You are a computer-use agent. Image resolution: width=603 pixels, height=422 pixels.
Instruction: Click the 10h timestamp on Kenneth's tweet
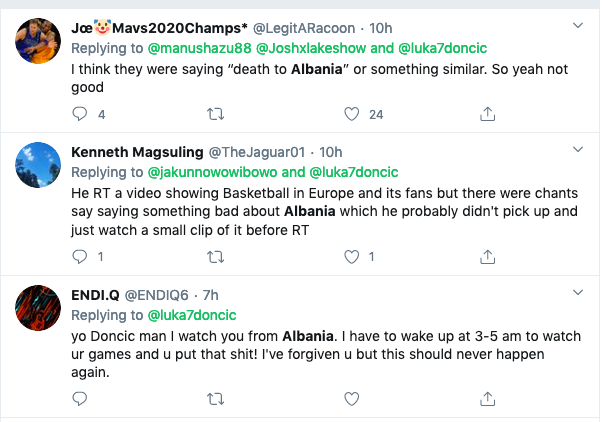pos(330,152)
